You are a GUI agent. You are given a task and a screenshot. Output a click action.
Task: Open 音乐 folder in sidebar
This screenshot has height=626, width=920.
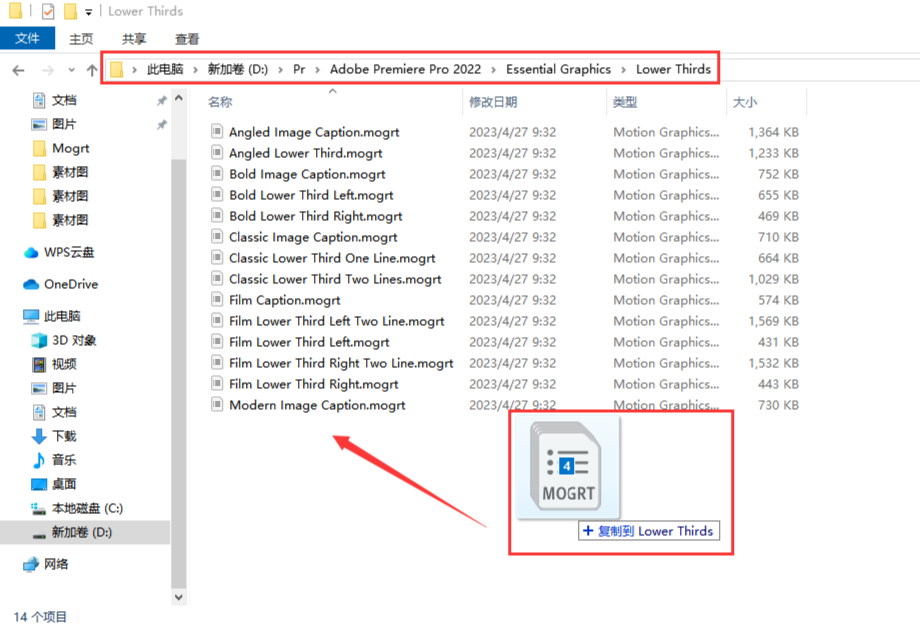64,460
